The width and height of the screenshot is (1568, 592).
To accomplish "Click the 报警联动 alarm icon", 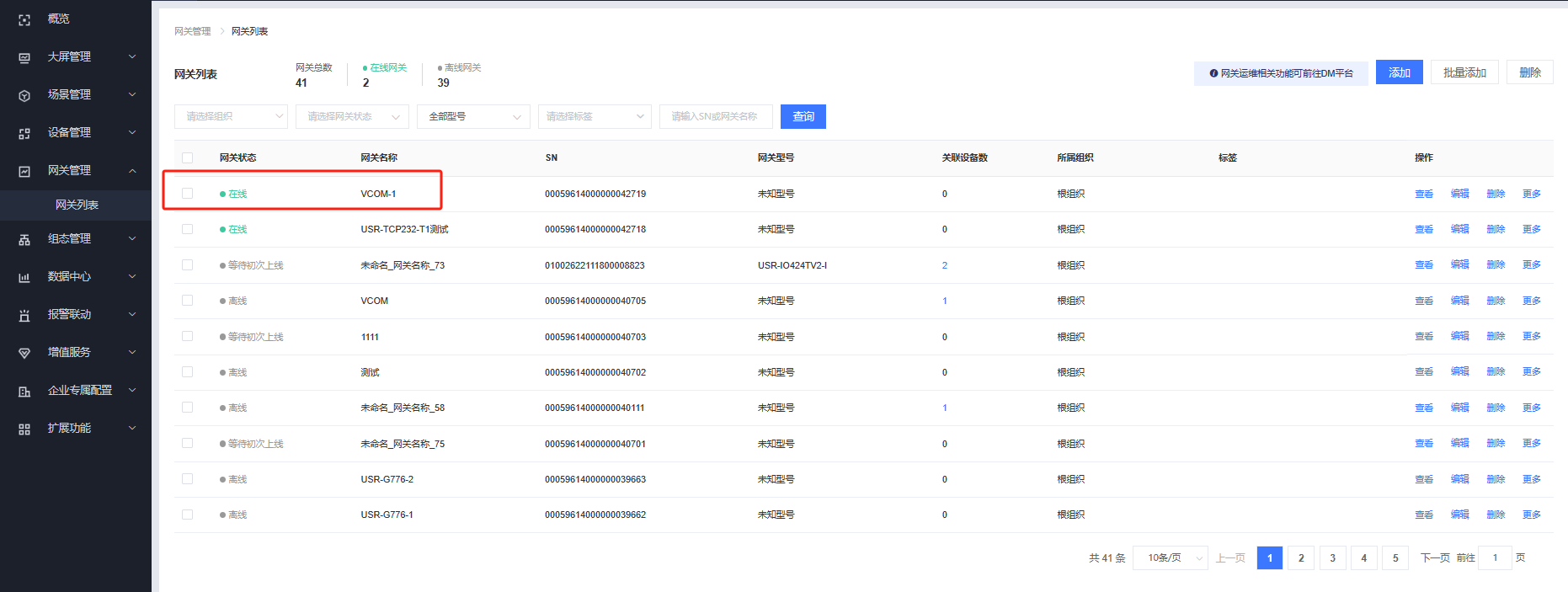I will click(24, 315).
